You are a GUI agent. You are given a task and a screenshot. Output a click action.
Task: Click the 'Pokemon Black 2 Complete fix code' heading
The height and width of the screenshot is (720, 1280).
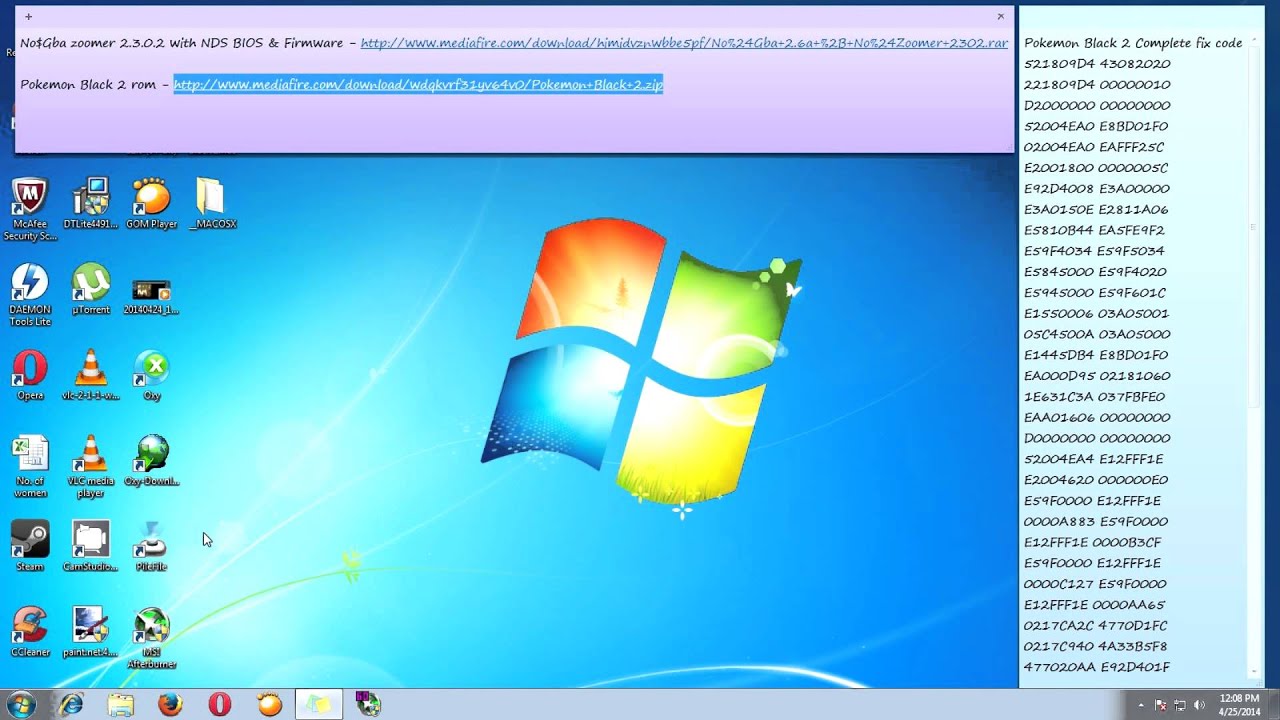(x=1133, y=43)
